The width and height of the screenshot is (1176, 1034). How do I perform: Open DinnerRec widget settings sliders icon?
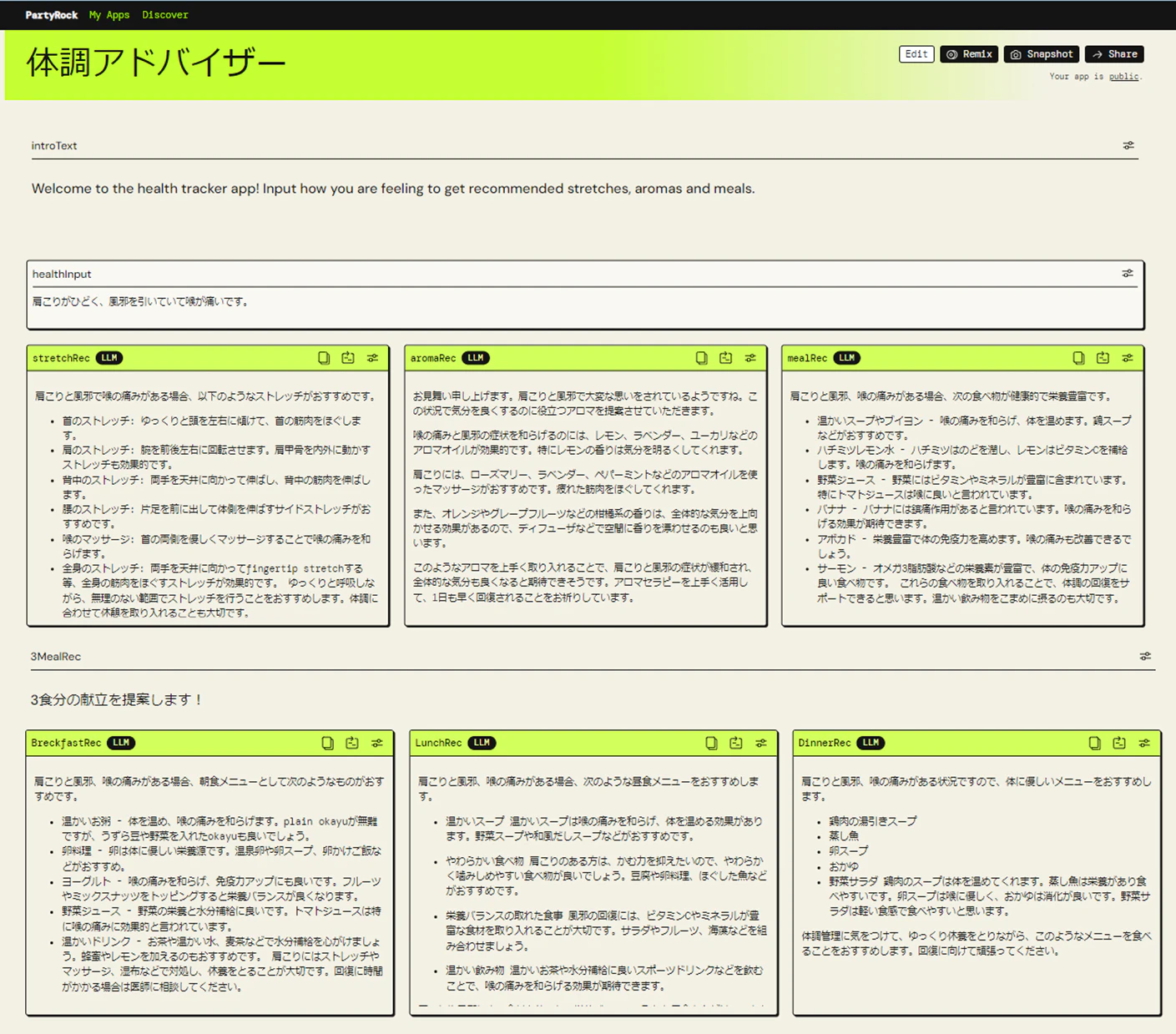1144,743
